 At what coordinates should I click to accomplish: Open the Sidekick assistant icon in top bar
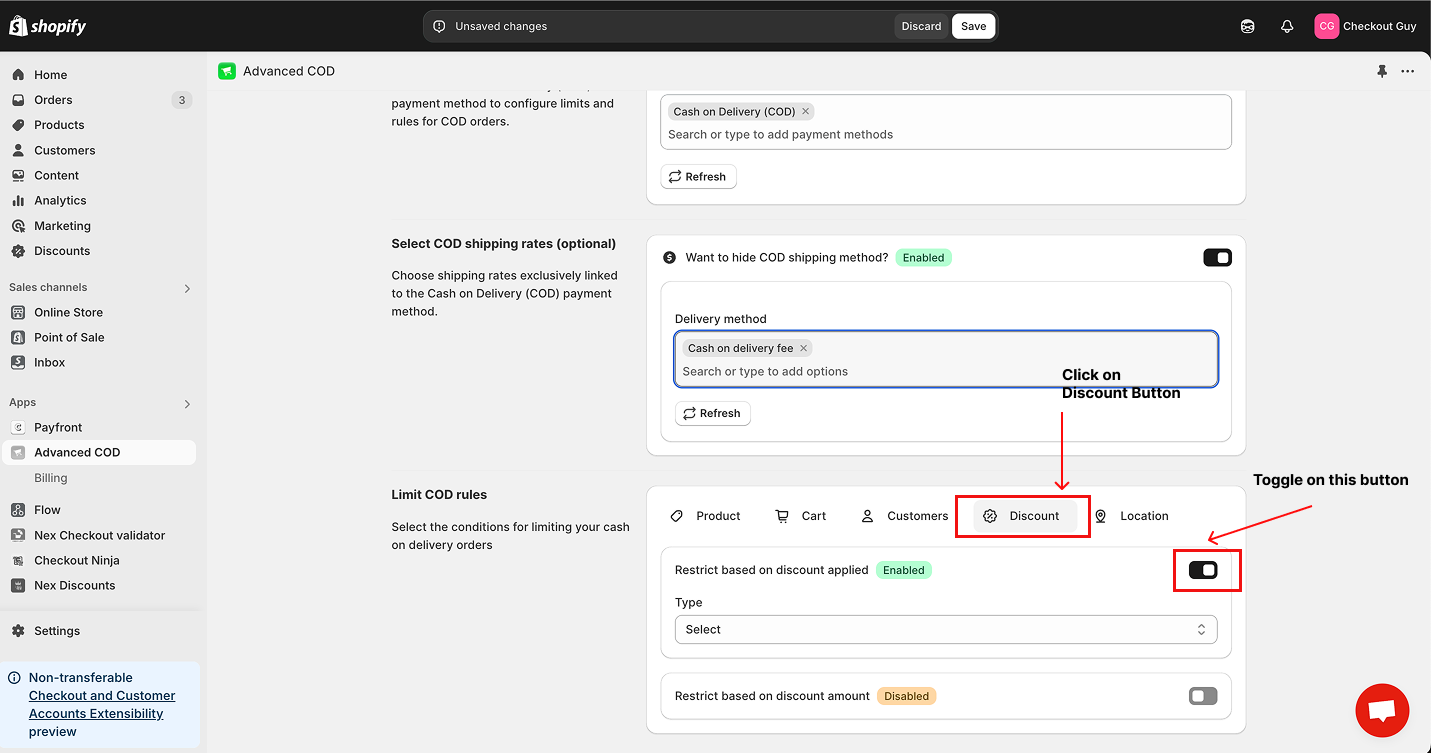[1247, 27]
